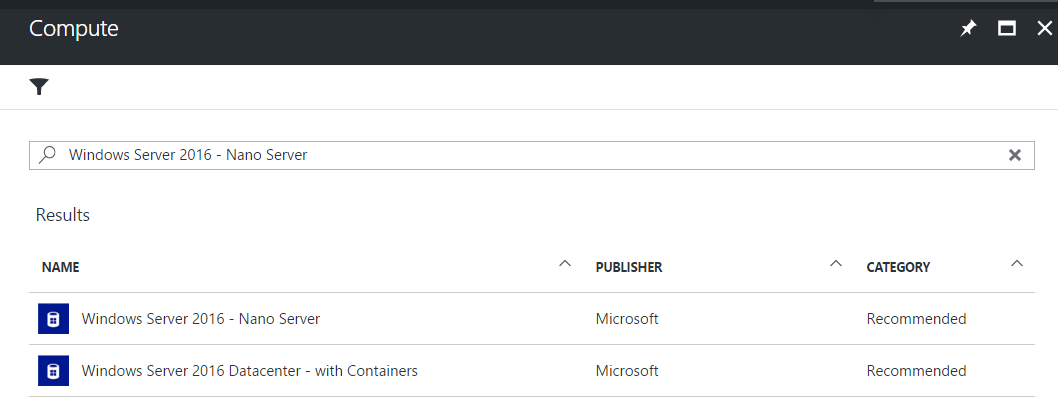Sort results by the PUBLISHER column arrow

pyautogui.click(x=836, y=264)
